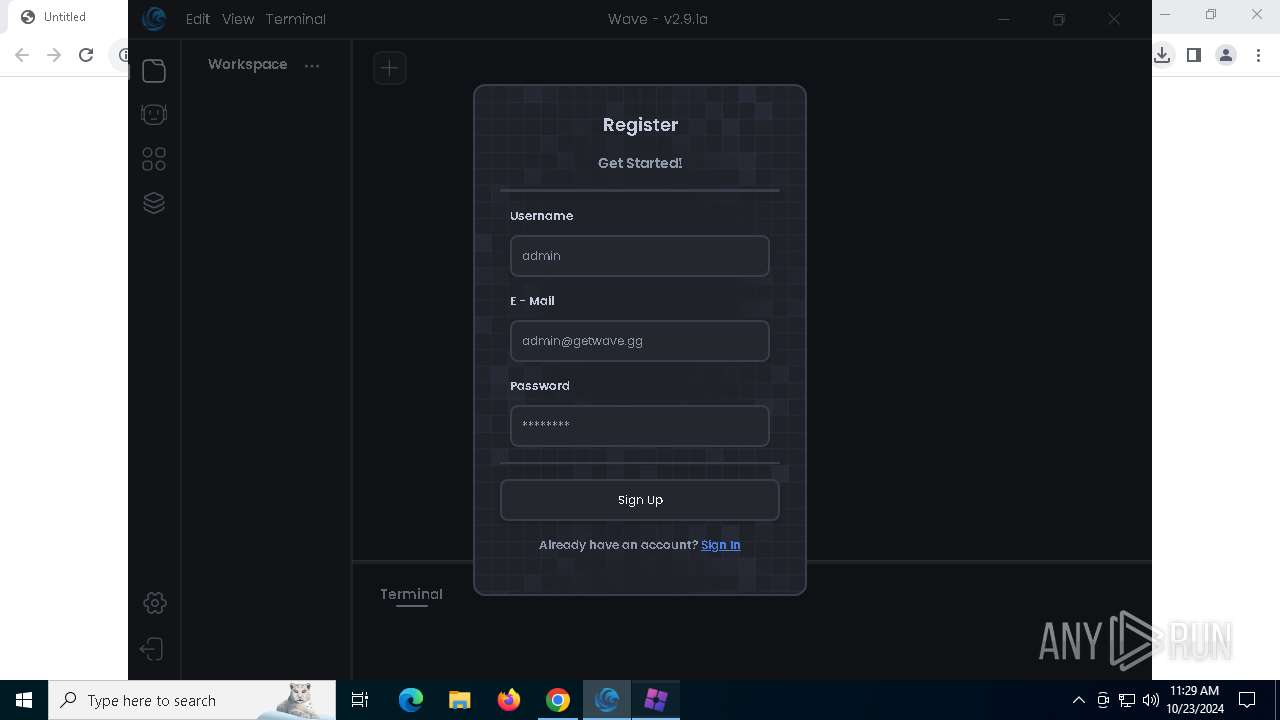
Task: Show hidden system tray icons
Action: [x=1078, y=700]
